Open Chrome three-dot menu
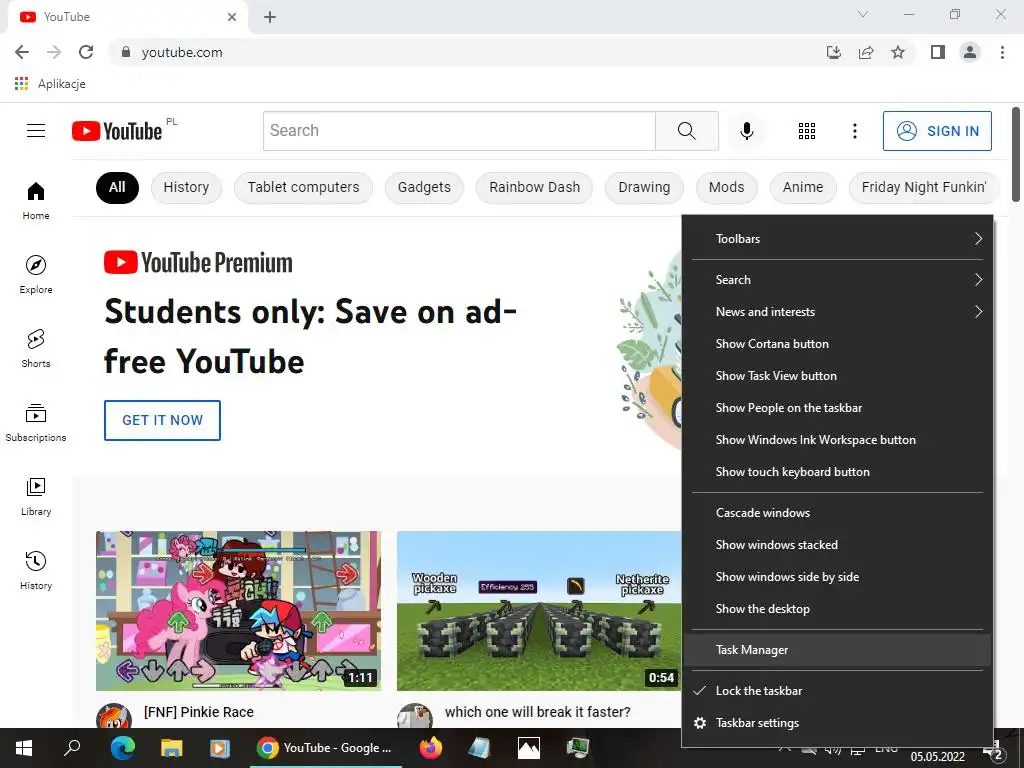The height and width of the screenshot is (768, 1024). pyautogui.click(x=1002, y=52)
